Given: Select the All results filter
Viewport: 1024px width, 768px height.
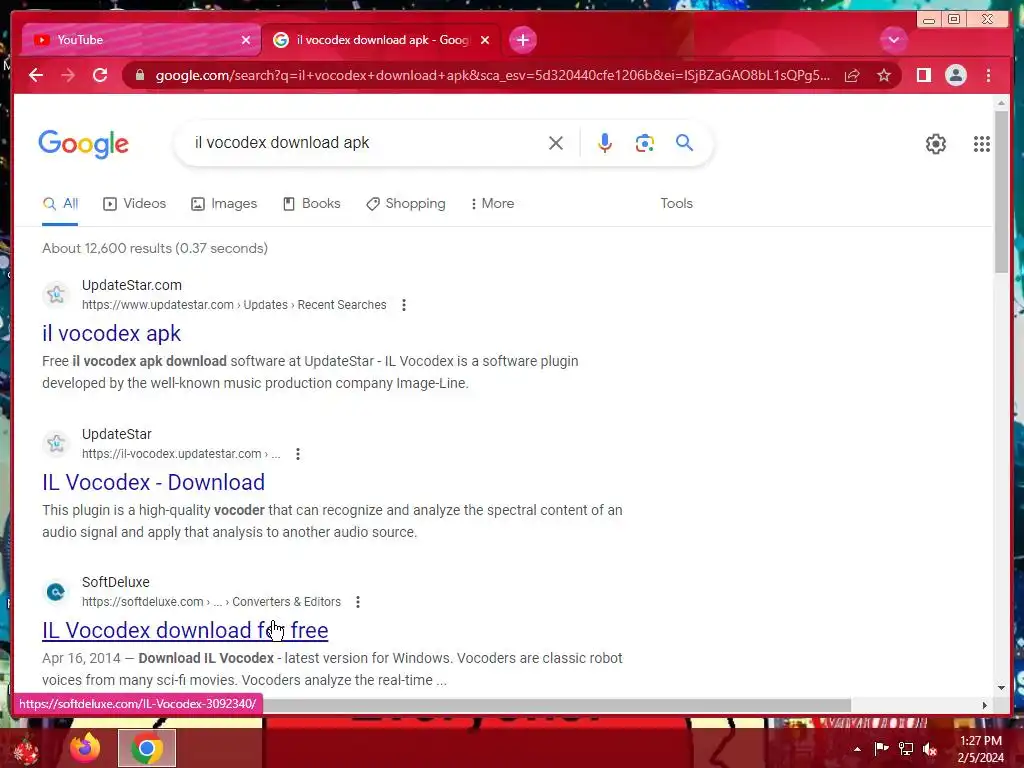Looking at the screenshot, I should click(x=60, y=204).
